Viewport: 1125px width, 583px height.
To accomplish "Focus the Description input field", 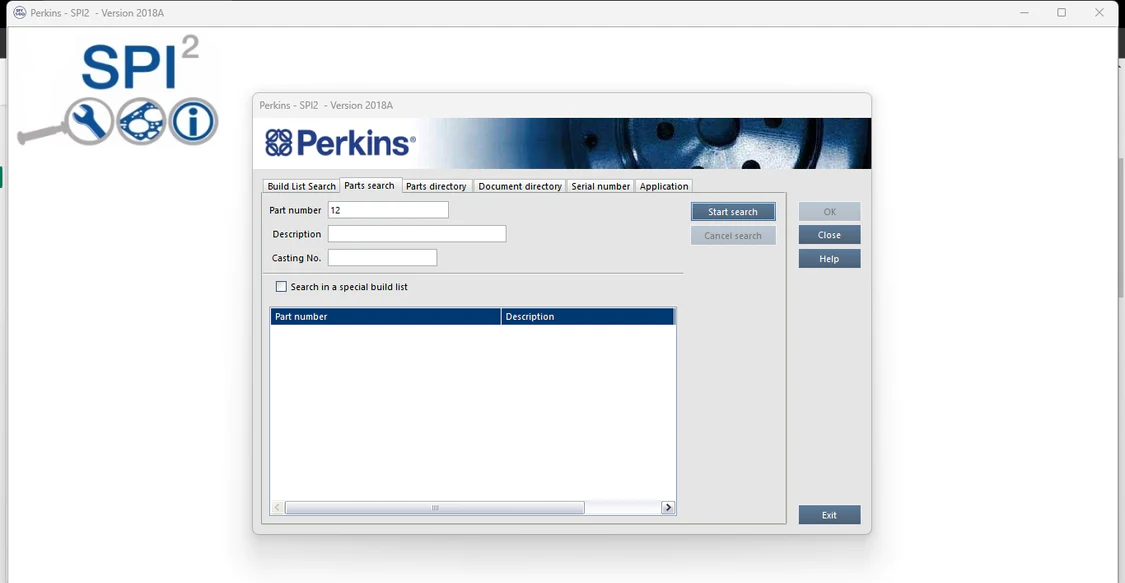I will click(416, 234).
